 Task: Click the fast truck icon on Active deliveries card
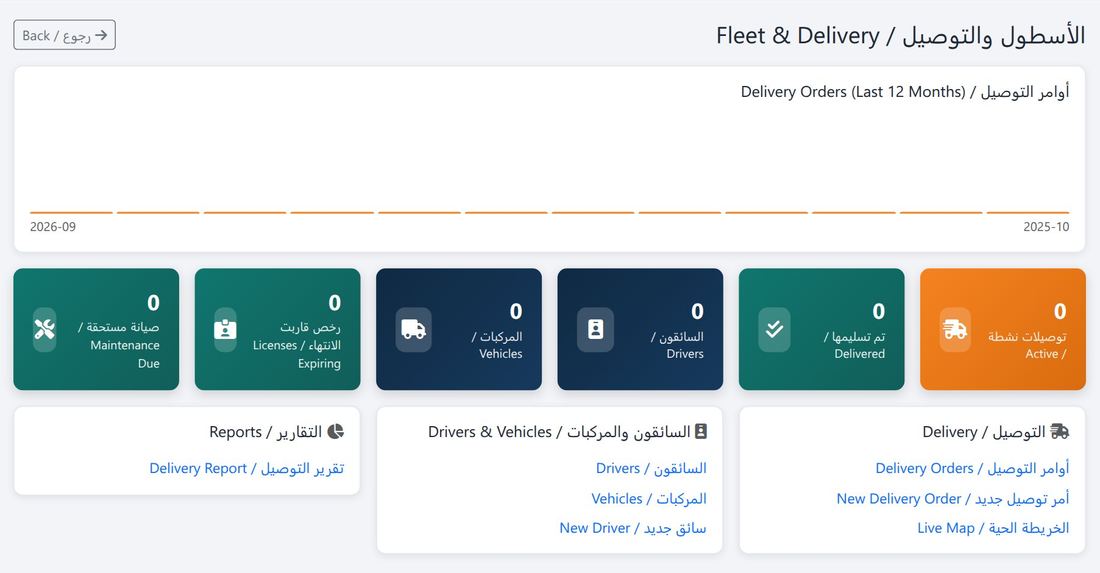click(955, 329)
